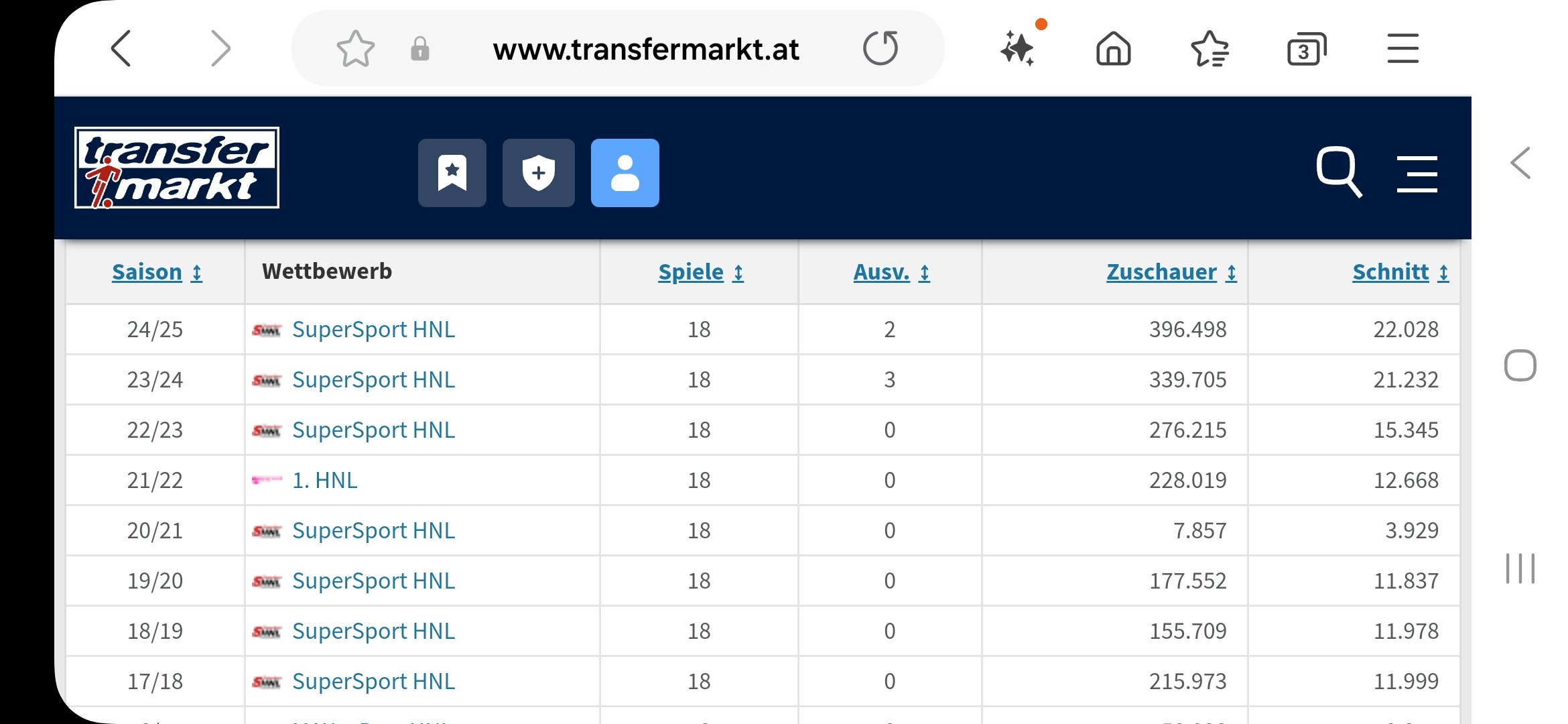Screen dimensions: 1568x724
Task: Open Transfermarkt hamburger menu
Action: [1417, 174]
